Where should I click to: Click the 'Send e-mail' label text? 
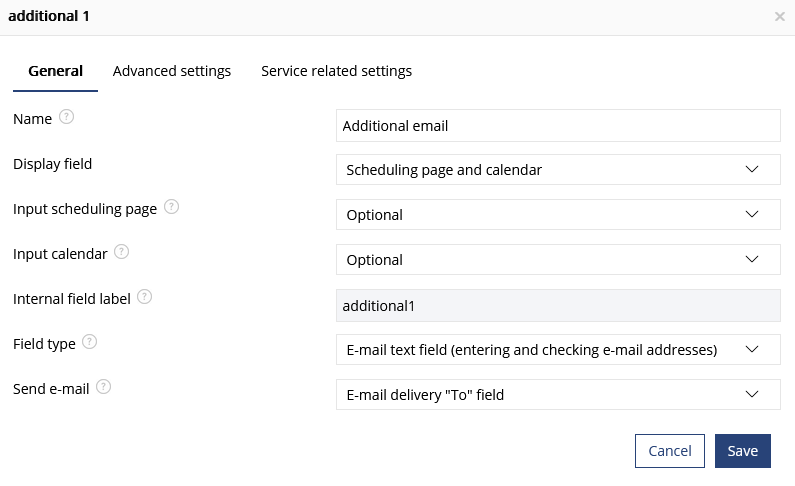51,389
